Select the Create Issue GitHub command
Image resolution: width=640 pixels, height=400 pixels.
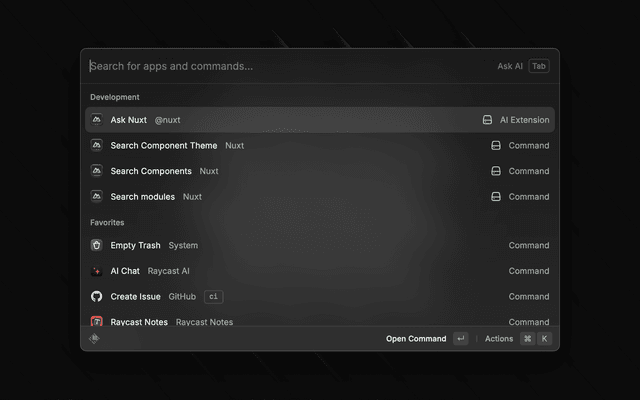(320, 296)
